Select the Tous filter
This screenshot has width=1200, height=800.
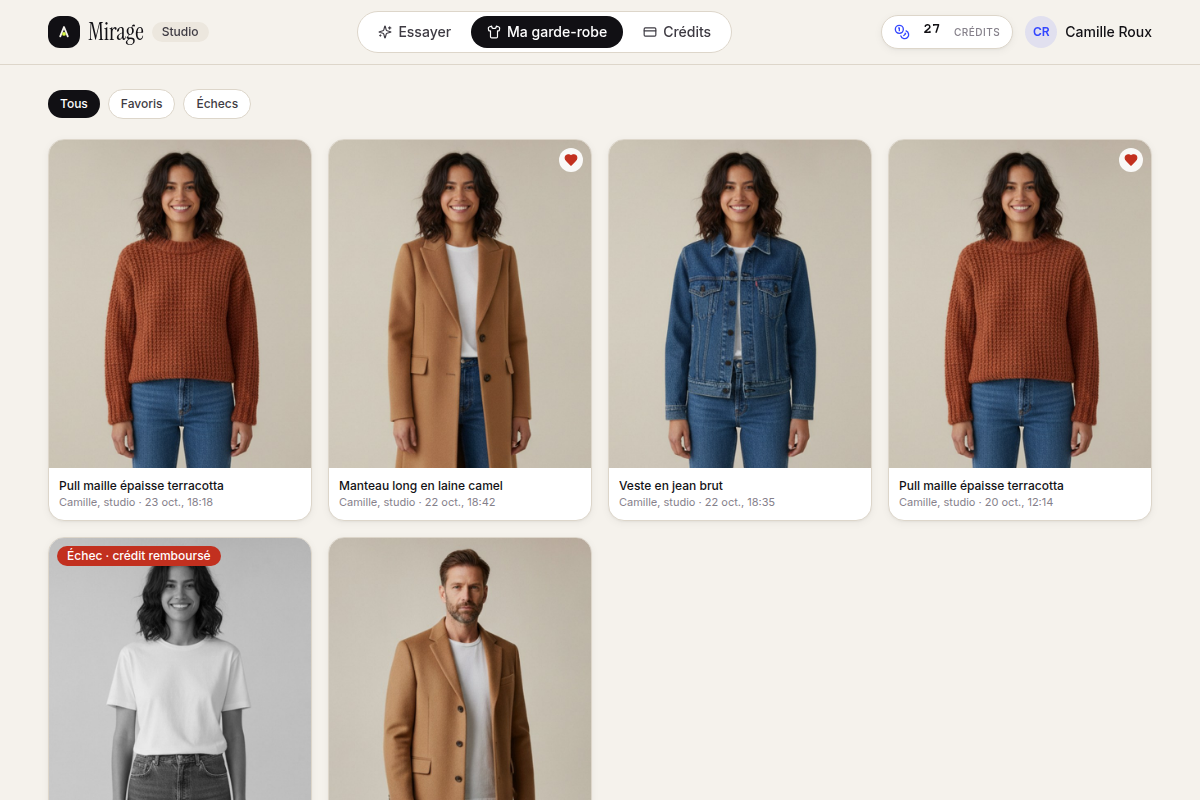click(x=74, y=104)
